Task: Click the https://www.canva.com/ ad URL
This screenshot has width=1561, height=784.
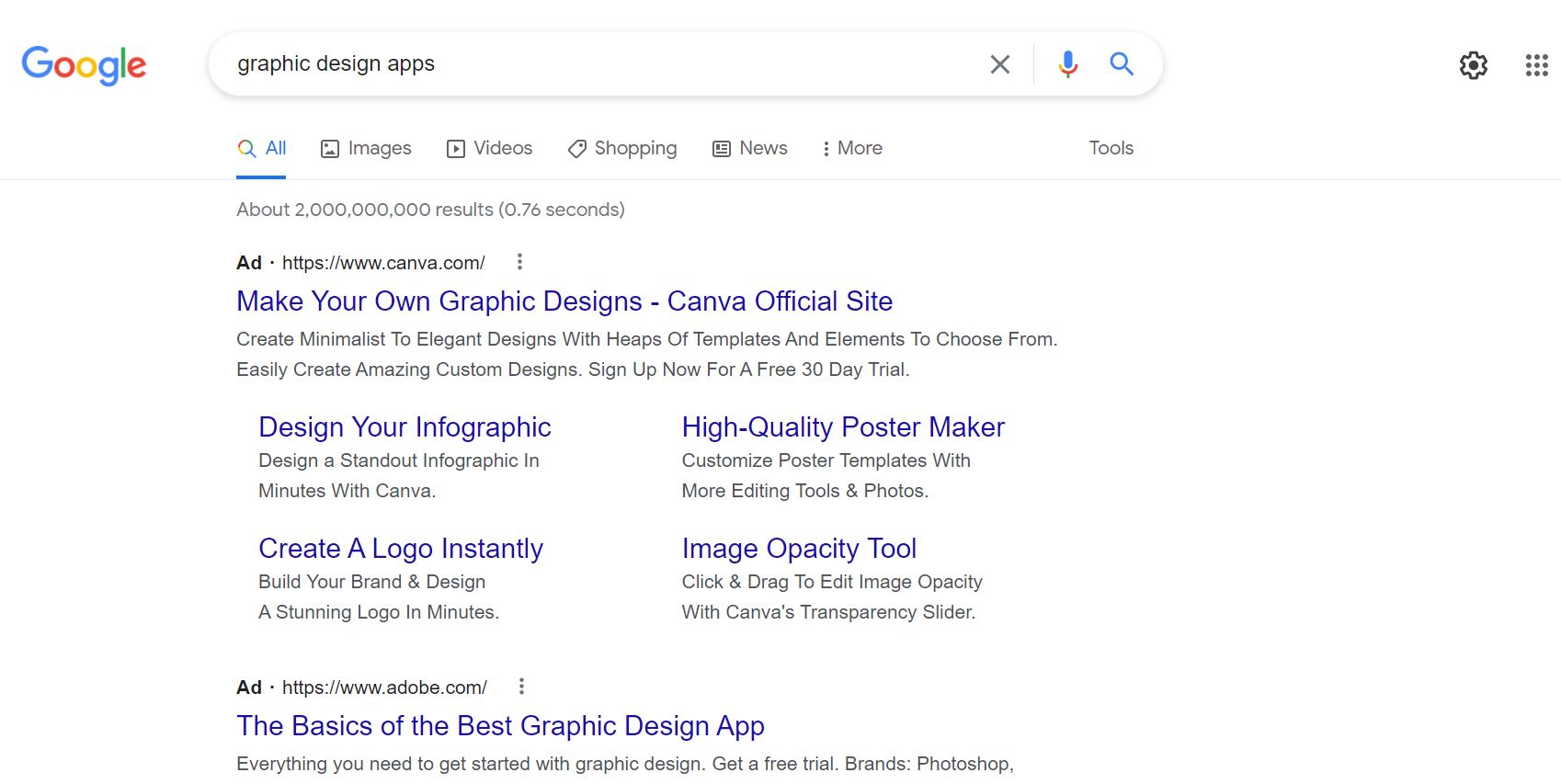Action: (383, 263)
